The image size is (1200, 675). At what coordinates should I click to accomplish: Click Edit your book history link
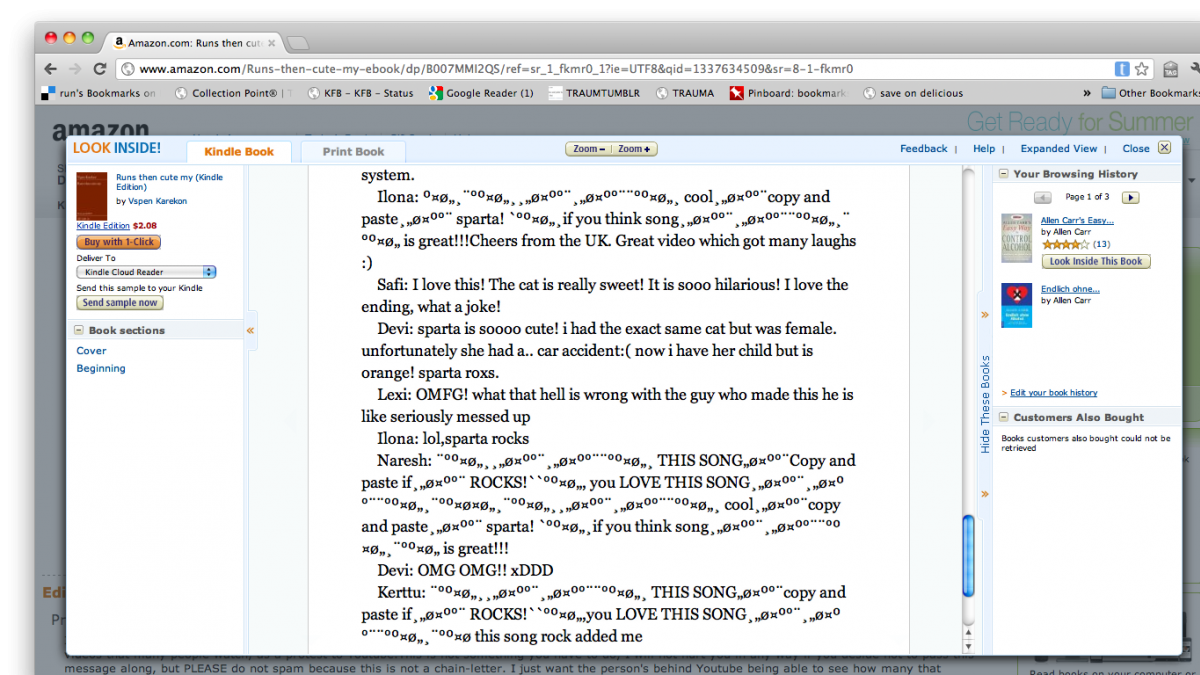[1053, 393]
